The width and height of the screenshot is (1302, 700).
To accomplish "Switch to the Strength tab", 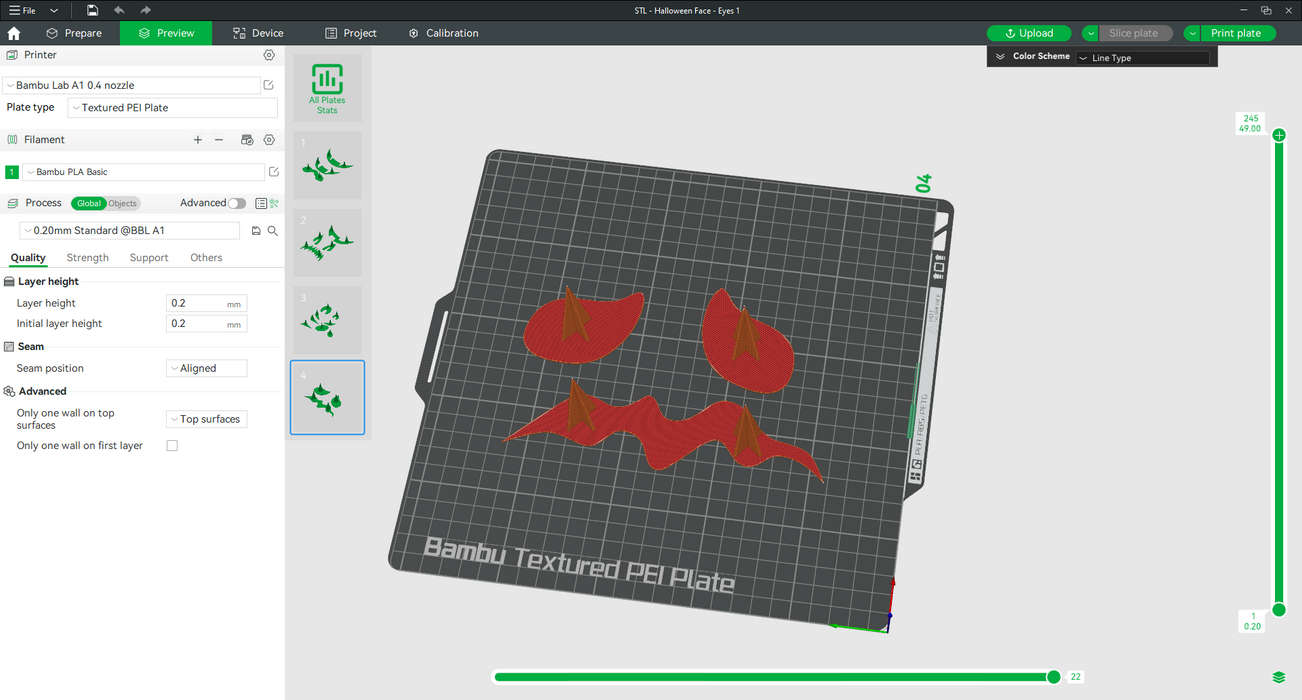I will click(88, 258).
